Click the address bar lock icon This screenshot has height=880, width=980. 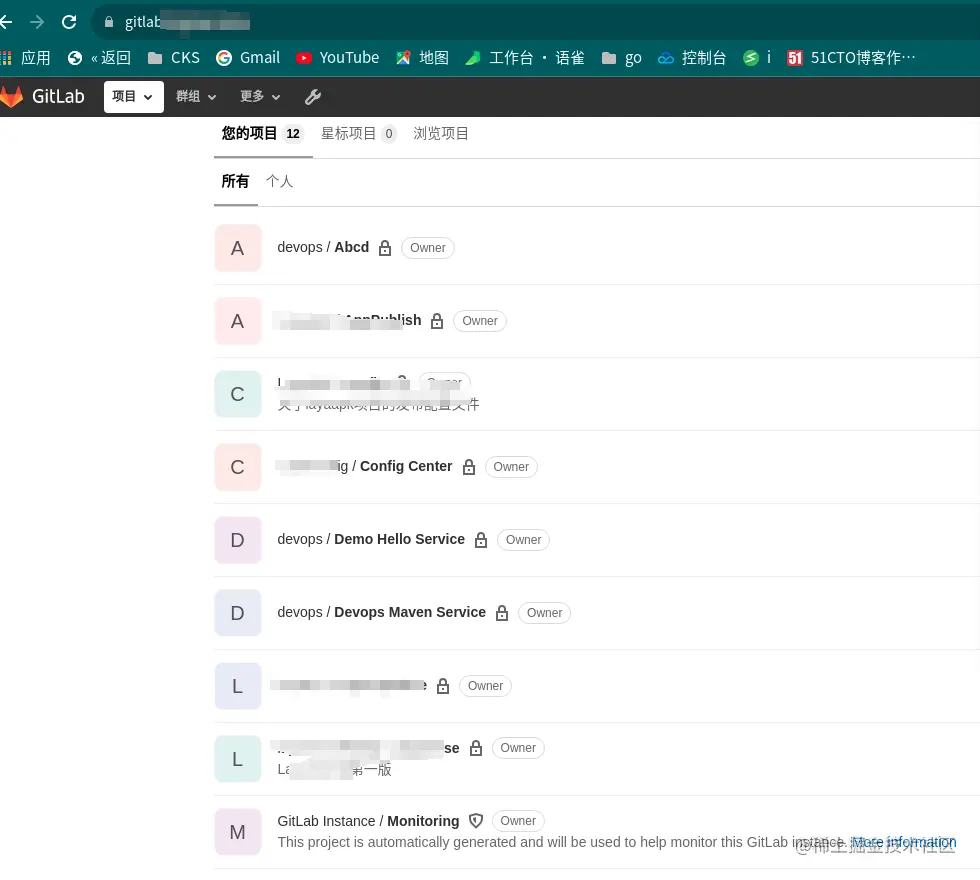pos(109,22)
